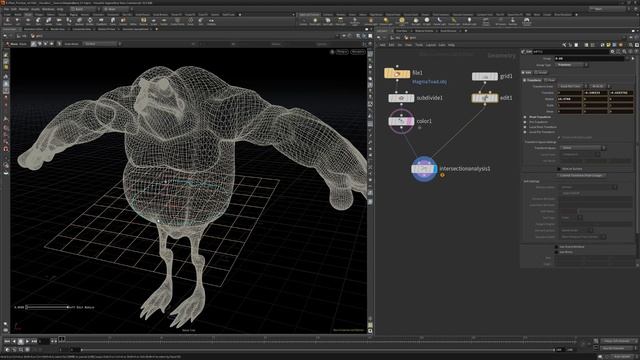Create an Area Light from the shelf
Screen dimensions: 640x360
coord(340,21)
